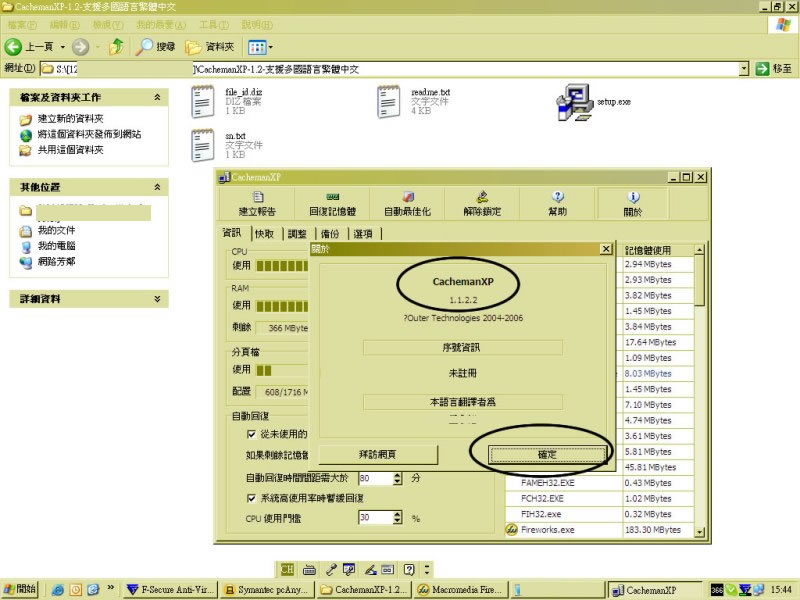Switch to the 資訊 tab
800x600 pixels.
232,233
